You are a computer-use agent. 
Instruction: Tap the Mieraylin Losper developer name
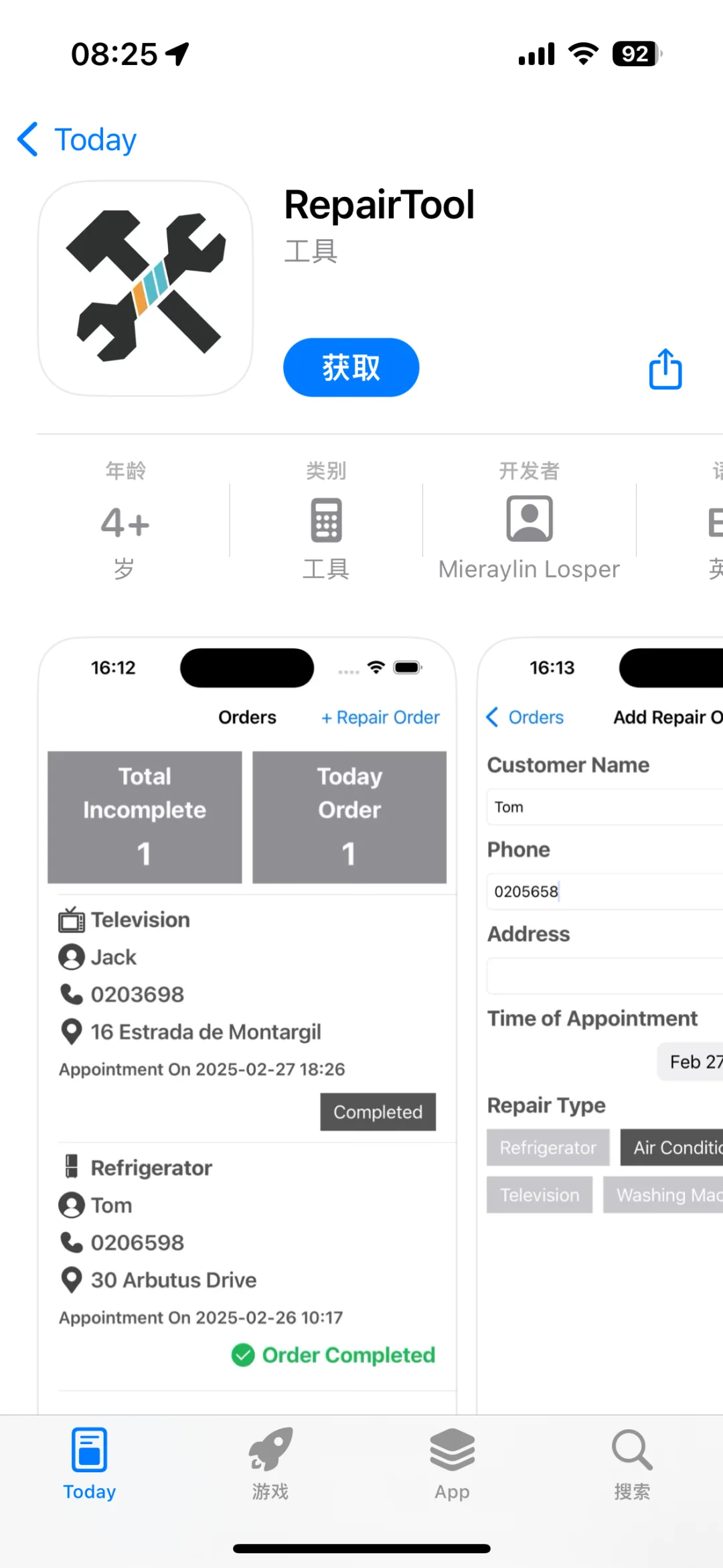(529, 569)
